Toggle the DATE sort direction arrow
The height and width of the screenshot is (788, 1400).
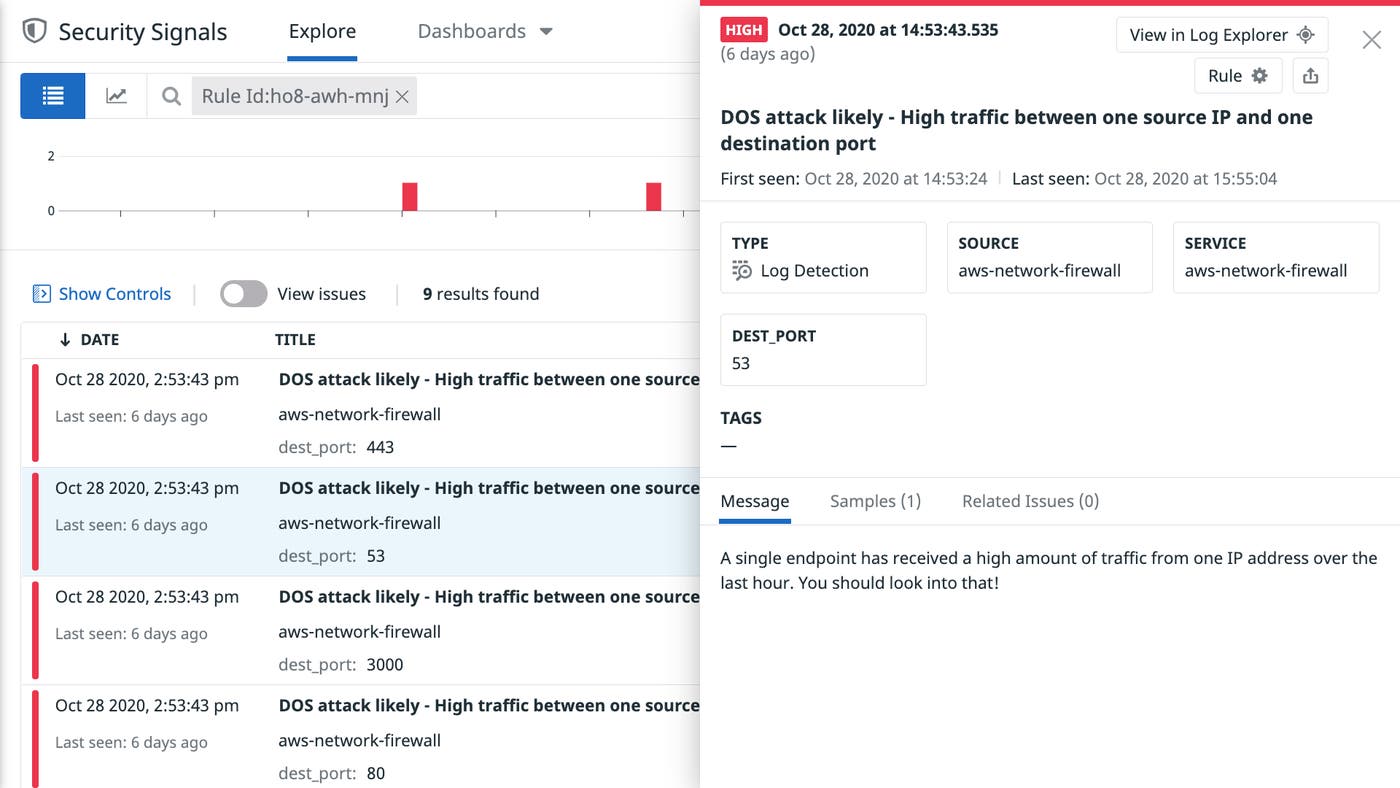(x=63, y=339)
